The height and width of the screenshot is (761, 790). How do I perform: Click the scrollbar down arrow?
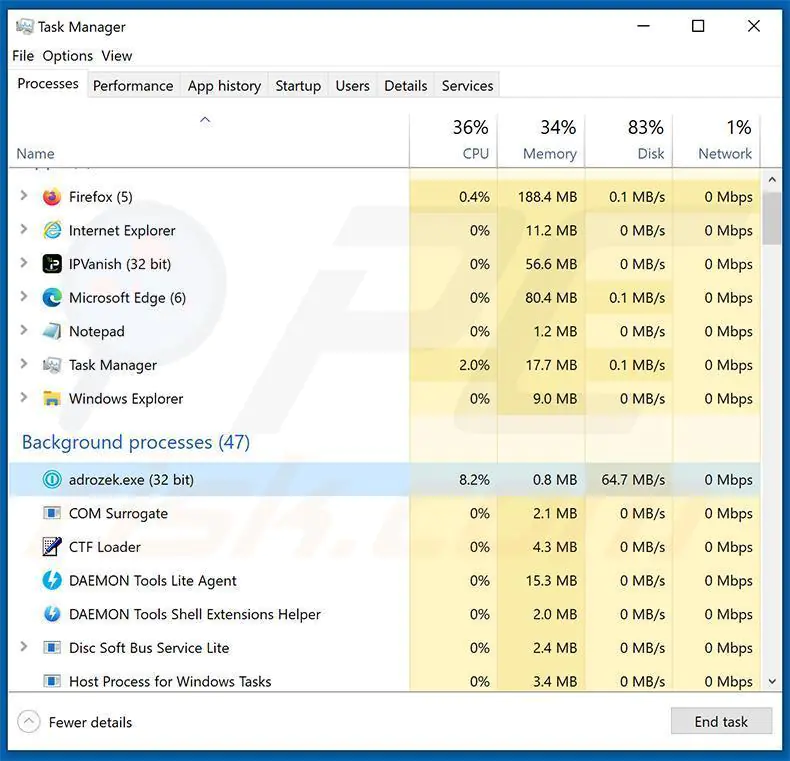click(772, 681)
